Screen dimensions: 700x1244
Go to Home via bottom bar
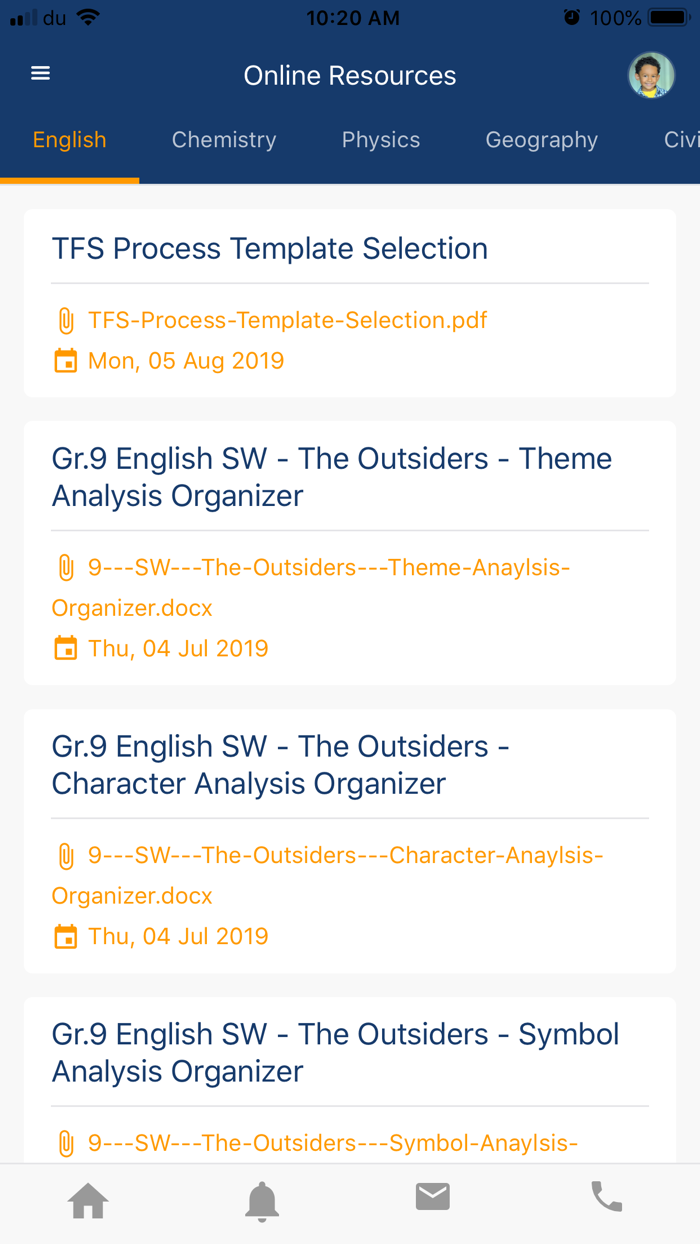point(88,1200)
